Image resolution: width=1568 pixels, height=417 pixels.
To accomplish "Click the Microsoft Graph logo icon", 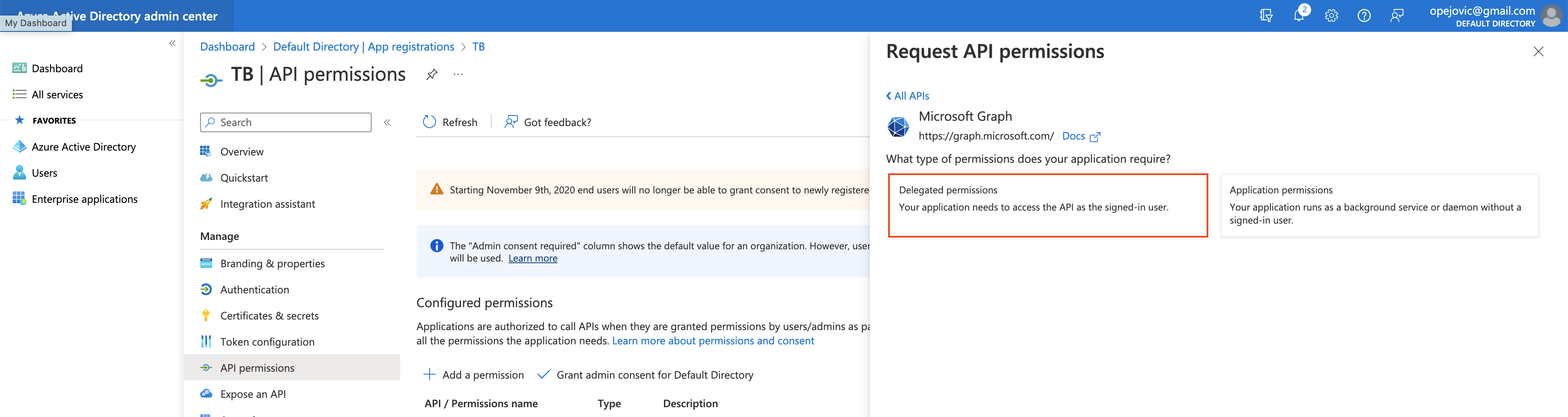I will tap(898, 127).
